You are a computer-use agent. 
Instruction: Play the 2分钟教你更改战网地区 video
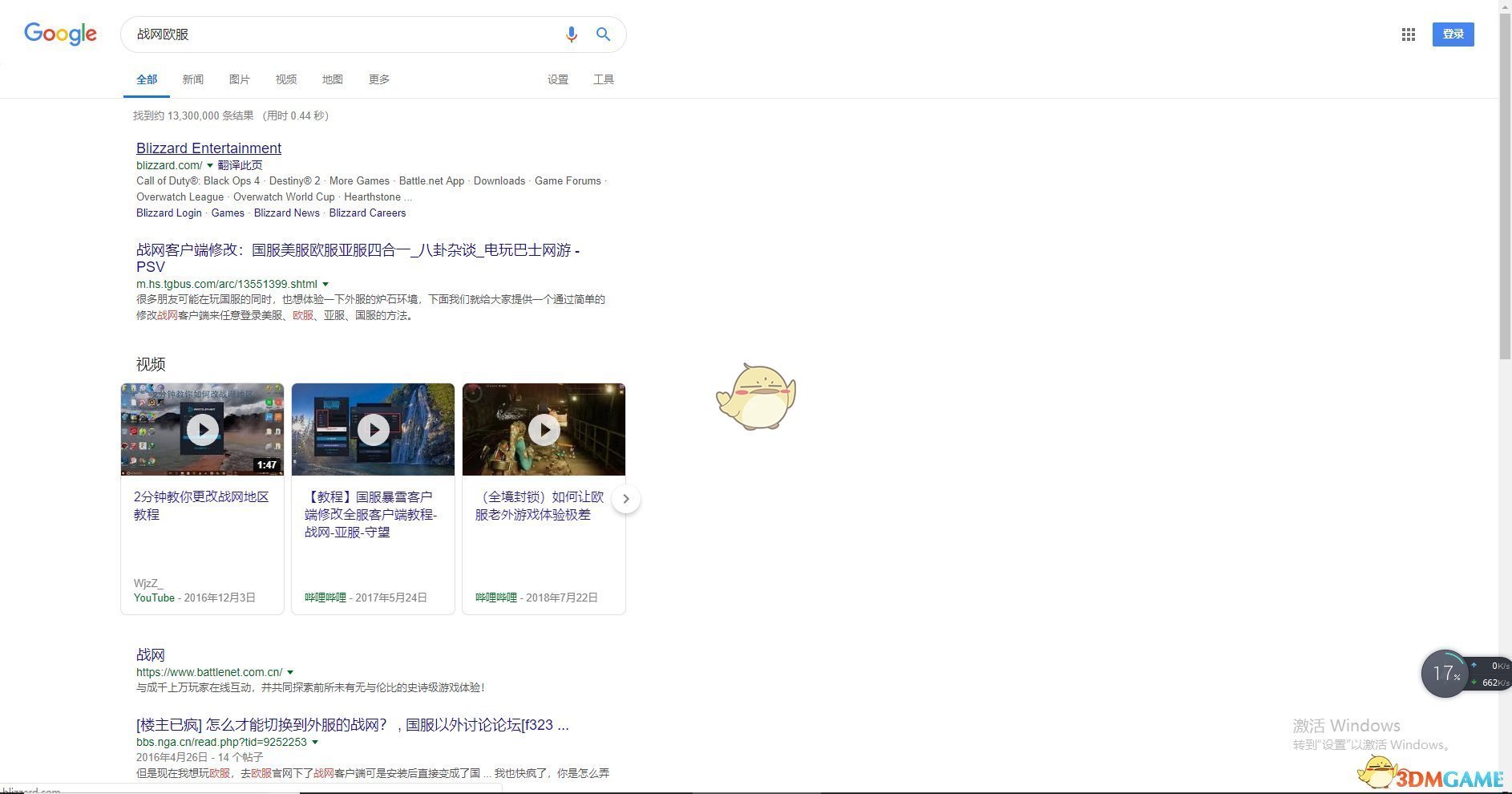point(202,430)
